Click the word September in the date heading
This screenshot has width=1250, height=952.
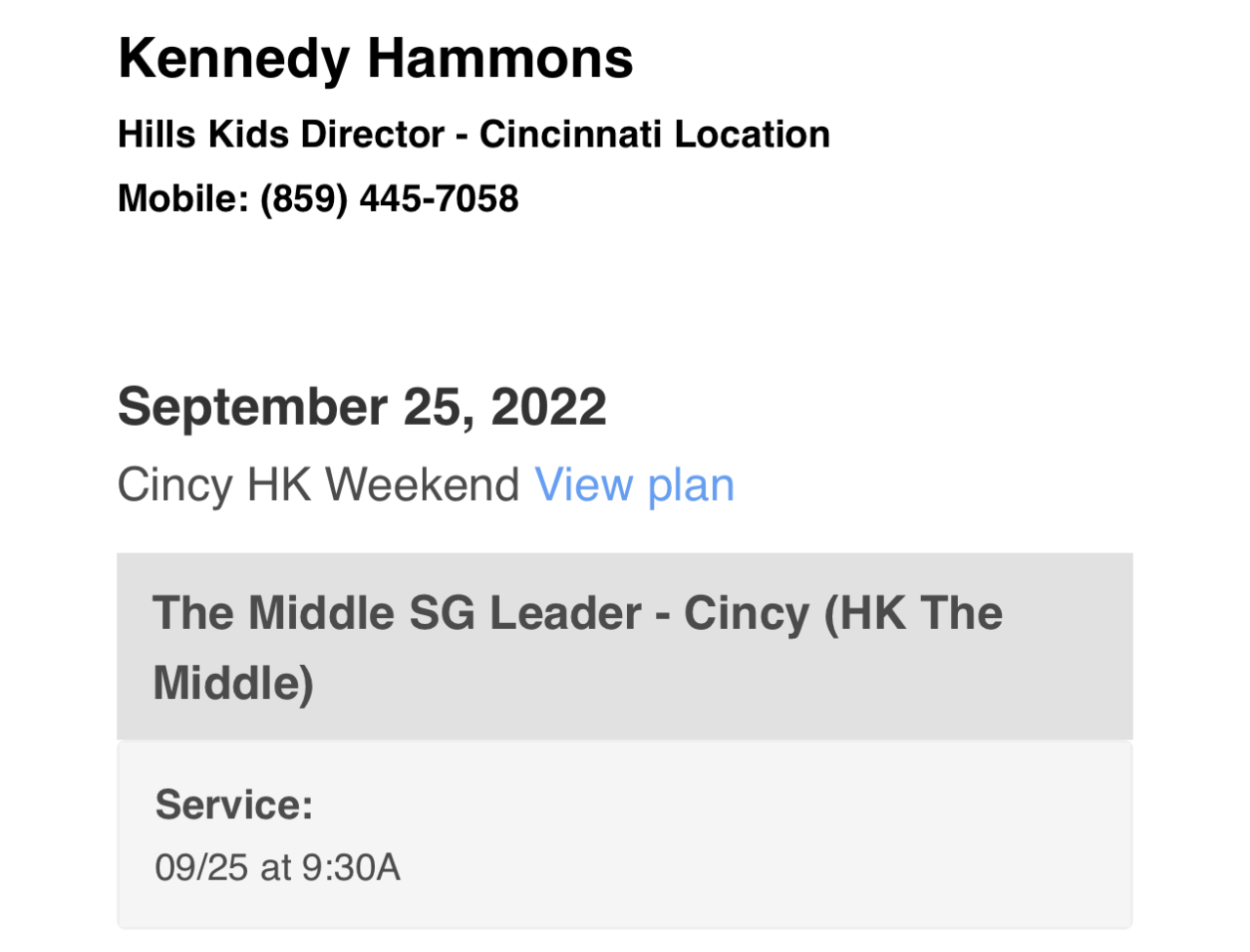tap(252, 407)
